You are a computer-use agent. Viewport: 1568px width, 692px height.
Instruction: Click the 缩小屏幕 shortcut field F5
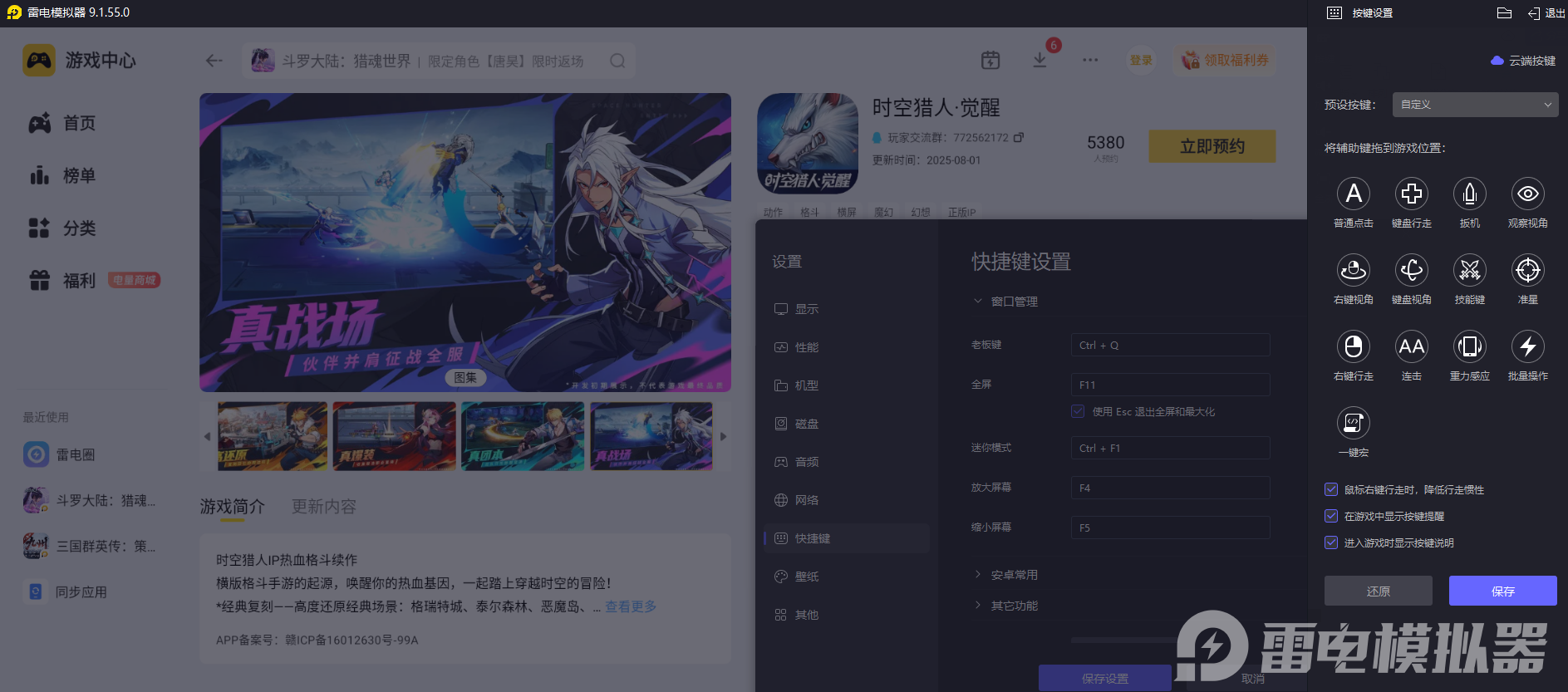[1171, 528]
